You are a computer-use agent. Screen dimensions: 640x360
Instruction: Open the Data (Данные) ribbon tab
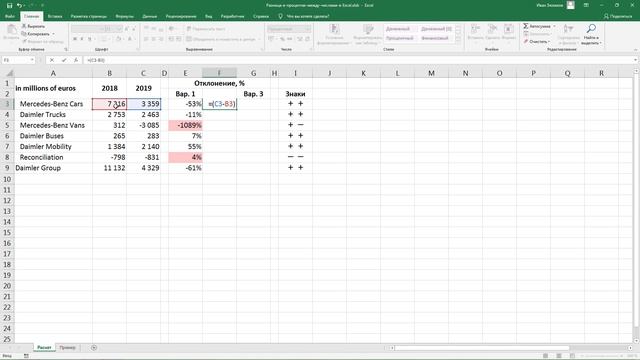[x=149, y=16]
